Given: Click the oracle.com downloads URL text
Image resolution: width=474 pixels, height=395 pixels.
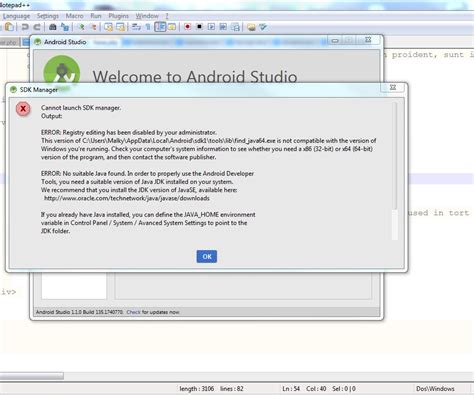Looking at the screenshot, I should [127, 198].
